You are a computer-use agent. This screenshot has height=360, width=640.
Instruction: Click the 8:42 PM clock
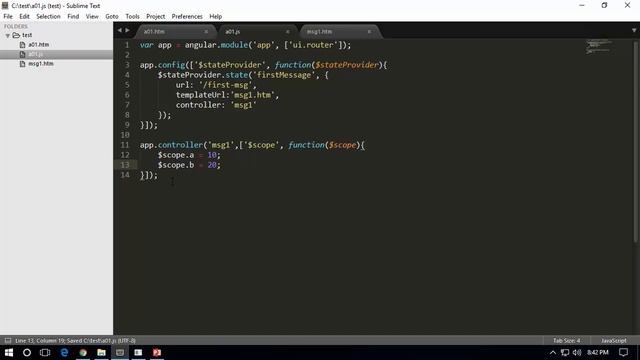click(x=598, y=352)
